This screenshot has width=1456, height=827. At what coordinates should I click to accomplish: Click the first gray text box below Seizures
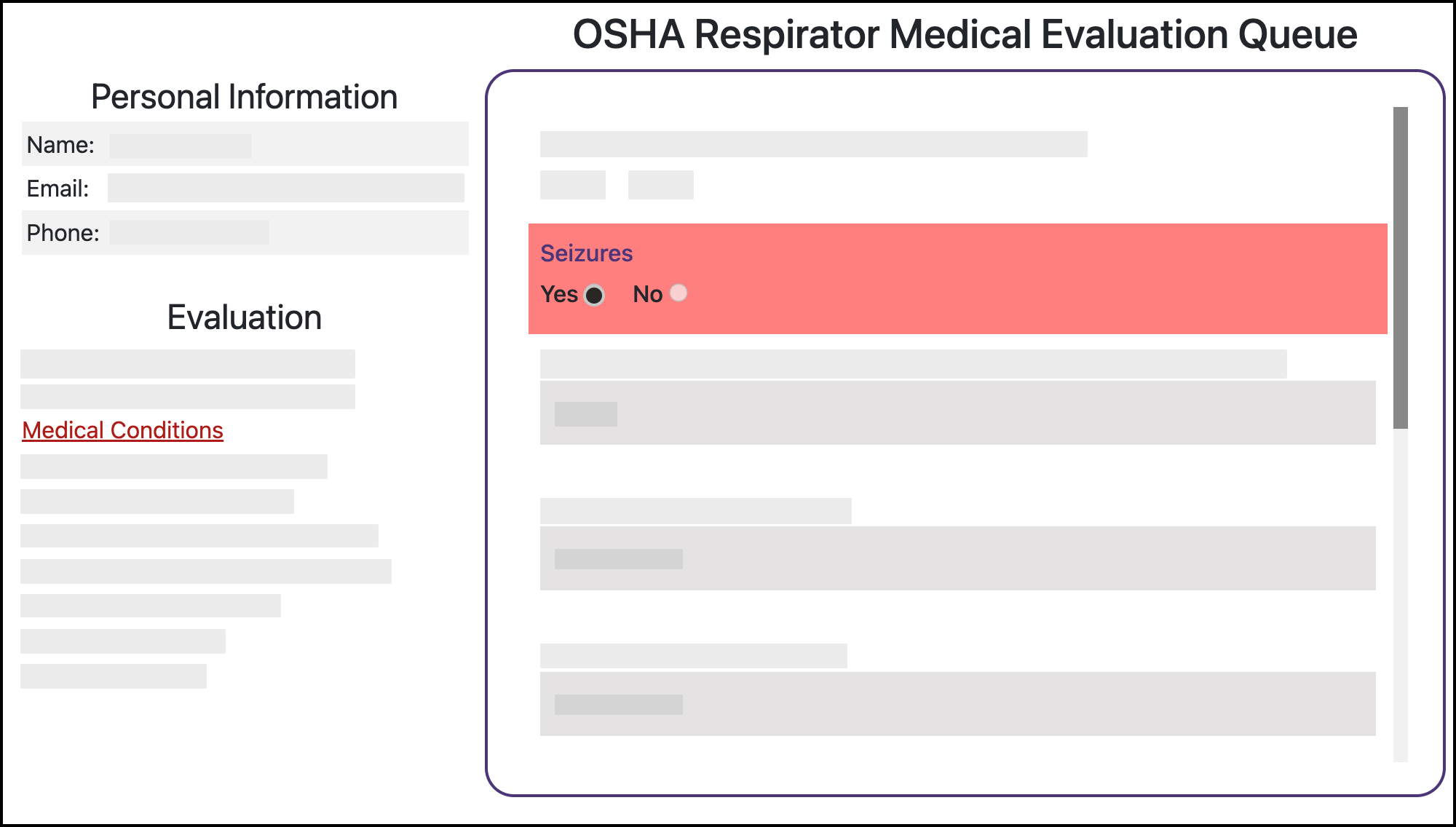point(957,413)
